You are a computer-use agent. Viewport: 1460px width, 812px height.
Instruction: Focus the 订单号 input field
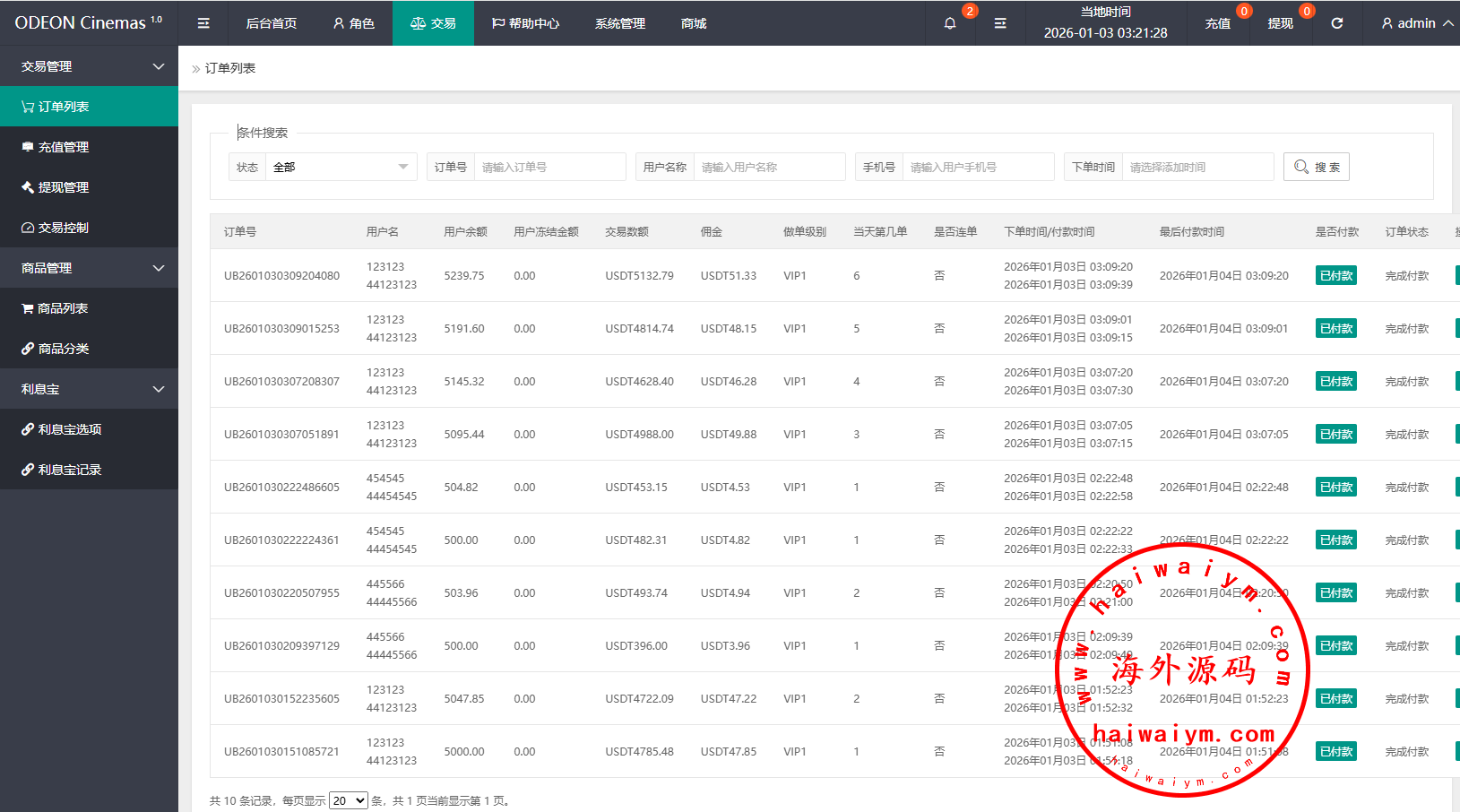tap(549, 168)
